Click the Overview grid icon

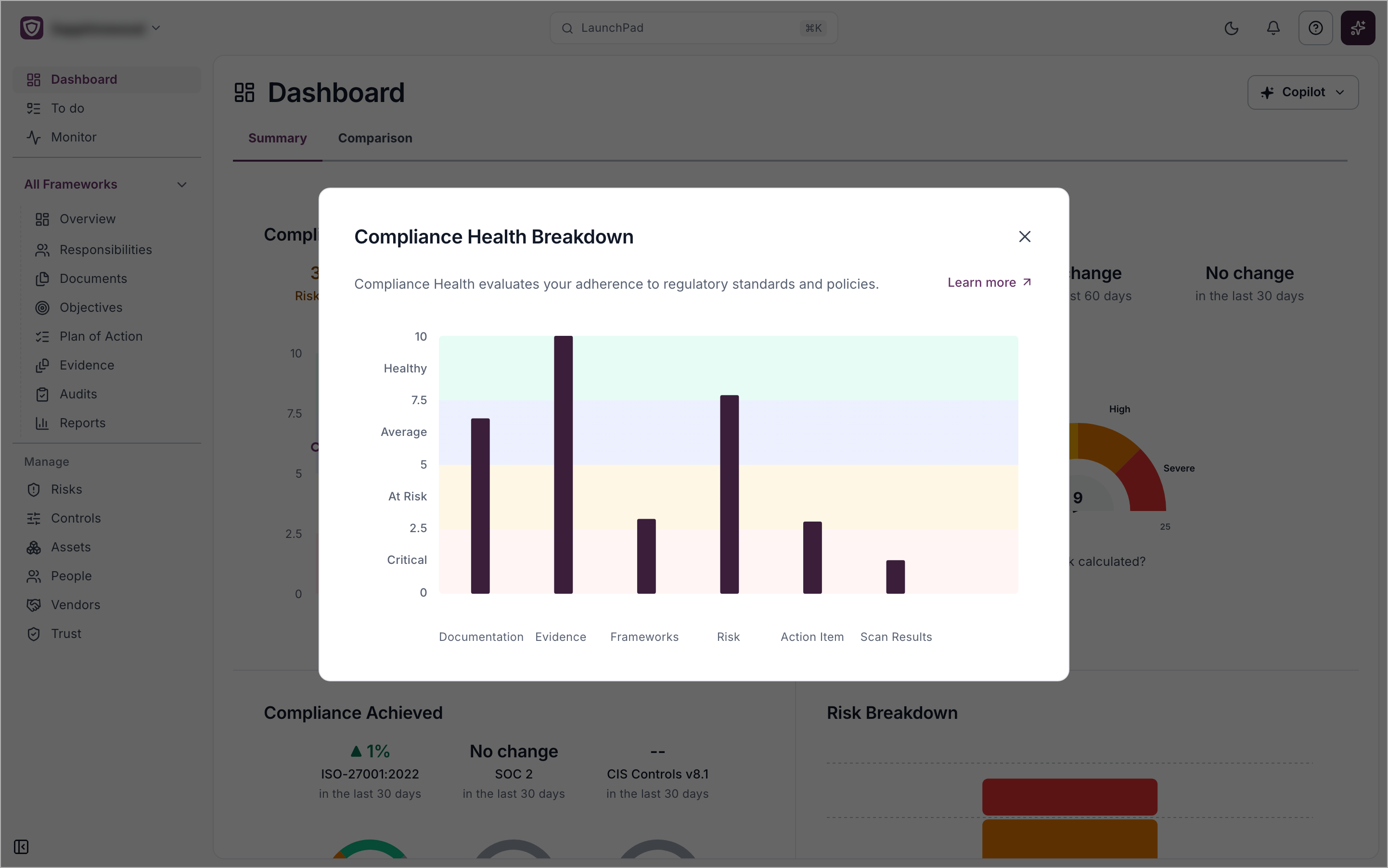coord(42,219)
